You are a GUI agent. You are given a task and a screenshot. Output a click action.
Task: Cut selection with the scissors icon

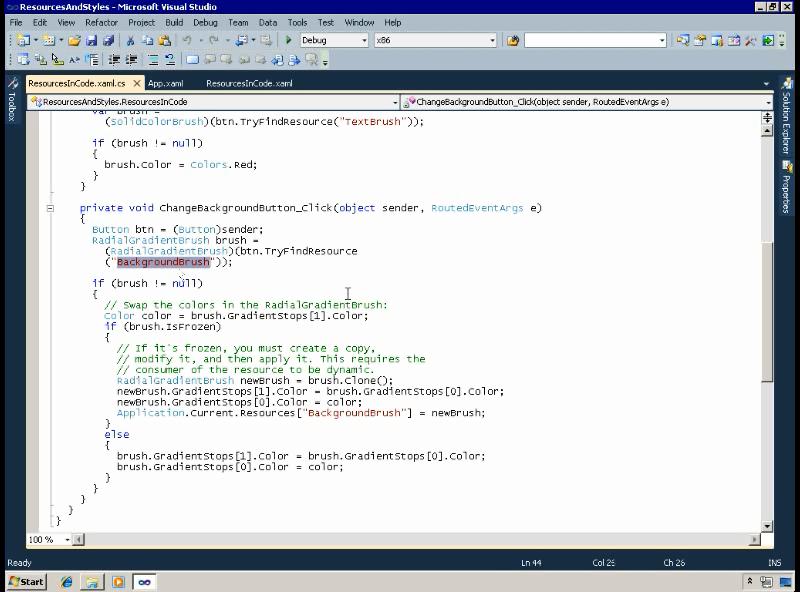tap(131, 40)
